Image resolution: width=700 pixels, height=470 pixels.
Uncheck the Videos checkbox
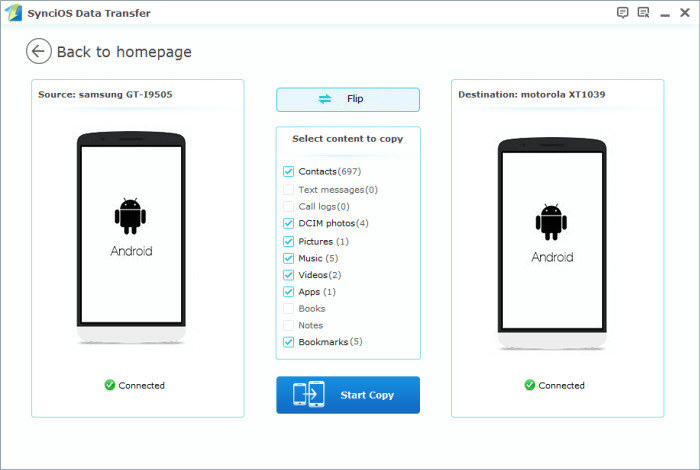click(x=288, y=275)
